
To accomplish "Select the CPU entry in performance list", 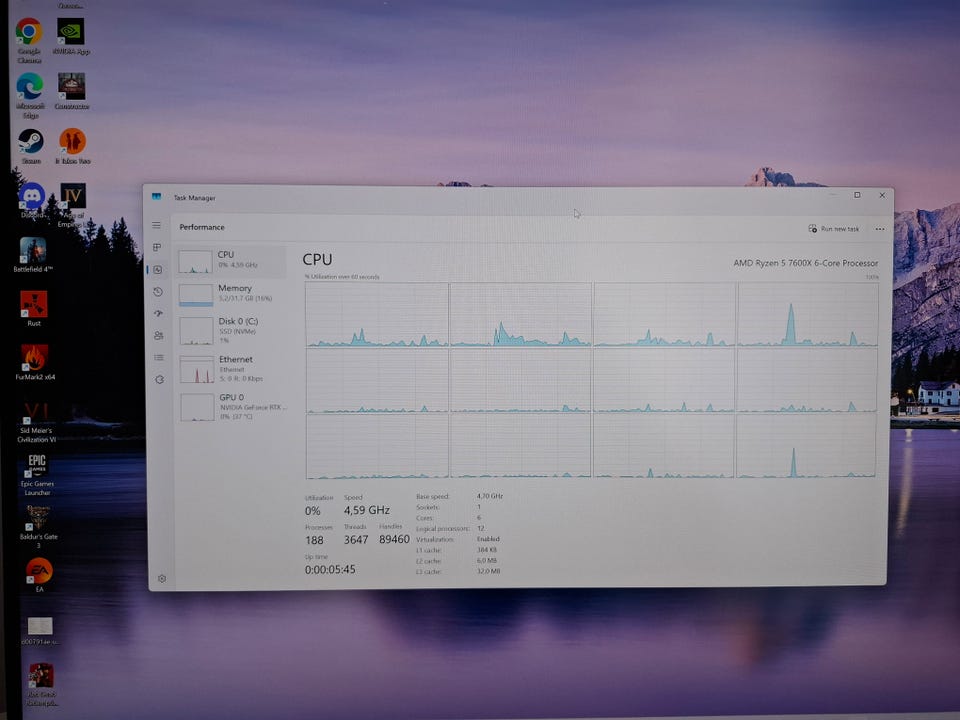I will pyautogui.click(x=231, y=261).
